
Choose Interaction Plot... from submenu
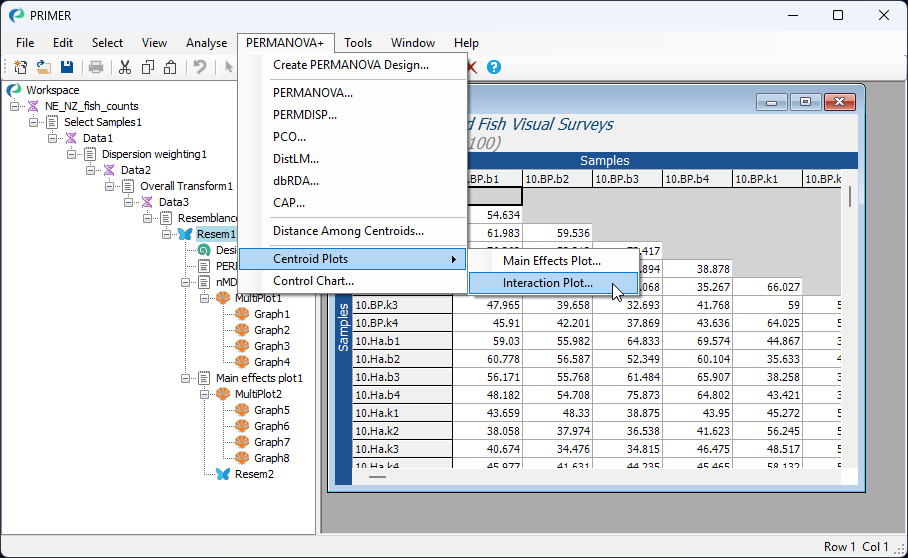coord(547,283)
